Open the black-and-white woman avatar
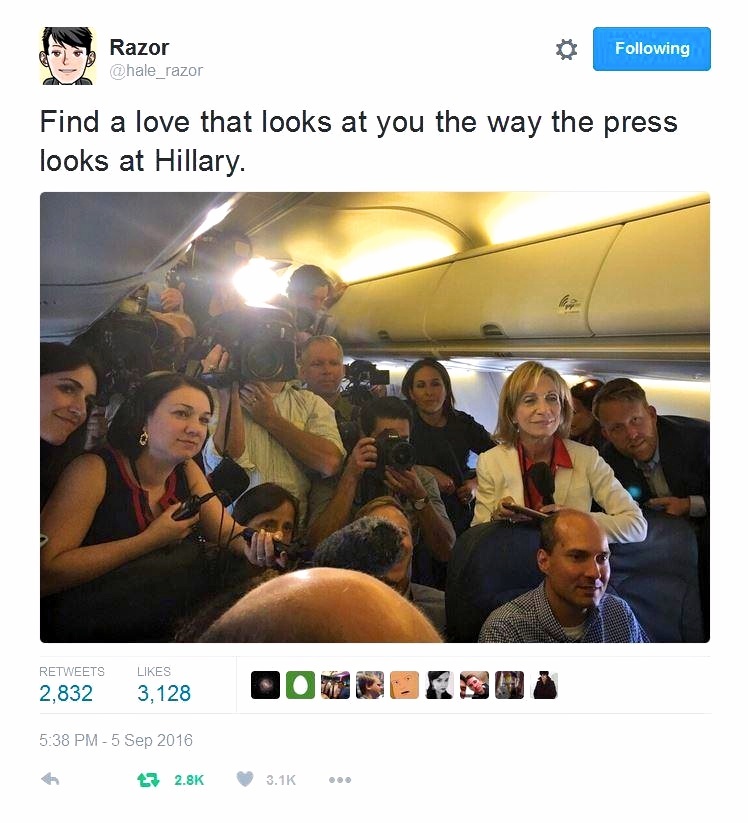Viewport: 748px width, 823px height. [x=439, y=685]
